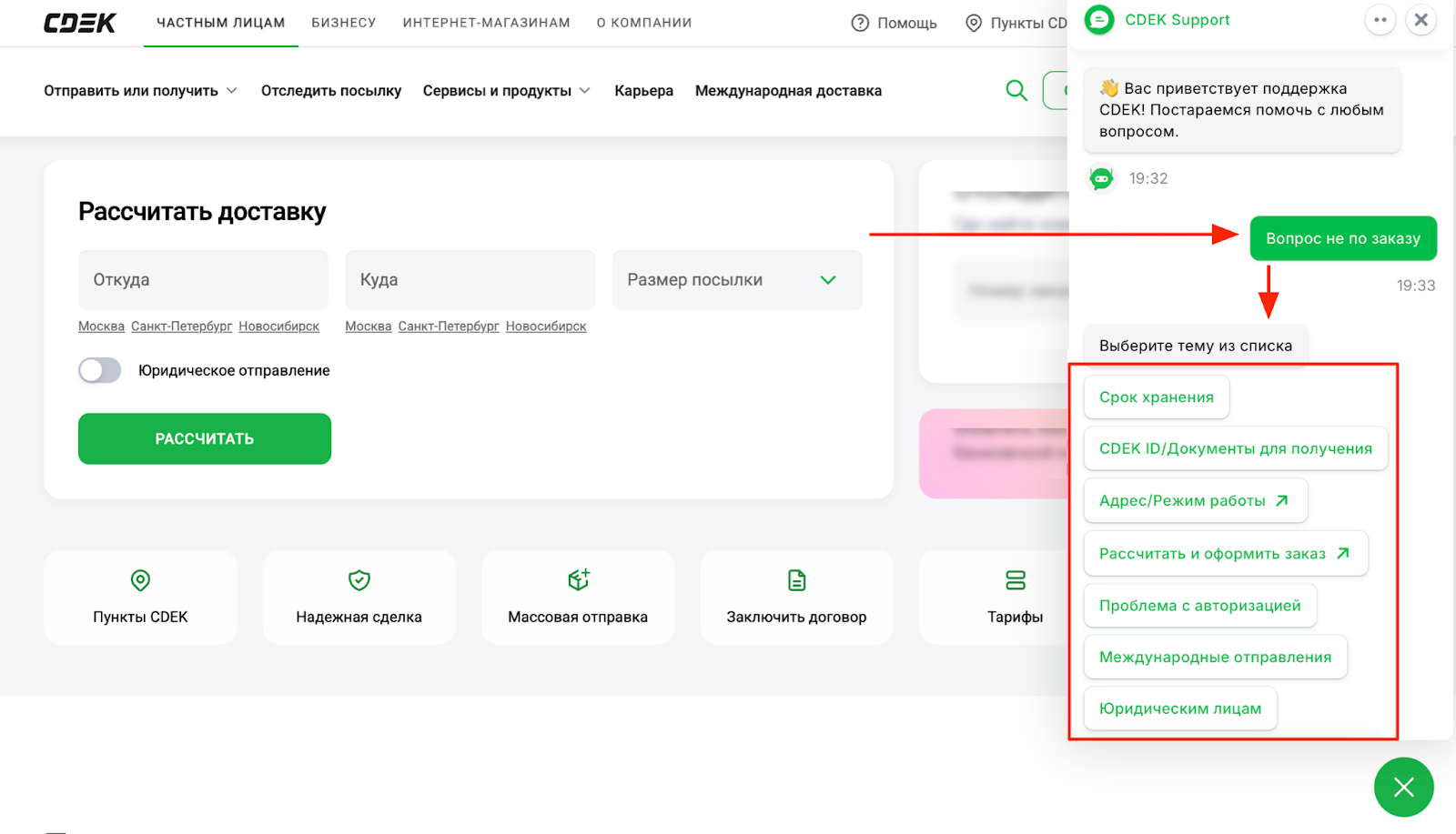Viewport: 1456px width, 834px height.
Task: Open Заключить договор document tile
Action: point(795,597)
